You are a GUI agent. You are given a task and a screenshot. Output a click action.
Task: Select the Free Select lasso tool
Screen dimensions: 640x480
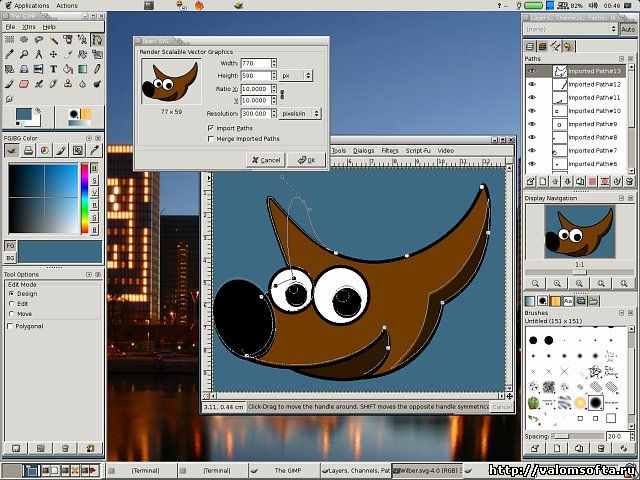[39, 40]
